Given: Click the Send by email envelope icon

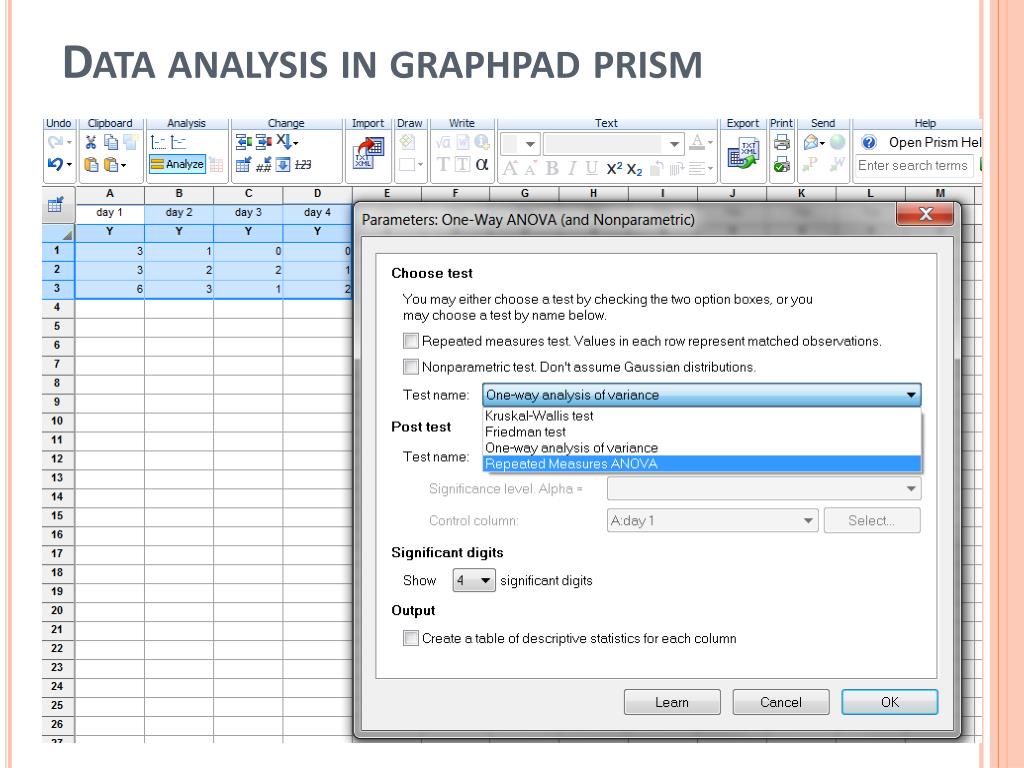Looking at the screenshot, I should 811,142.
